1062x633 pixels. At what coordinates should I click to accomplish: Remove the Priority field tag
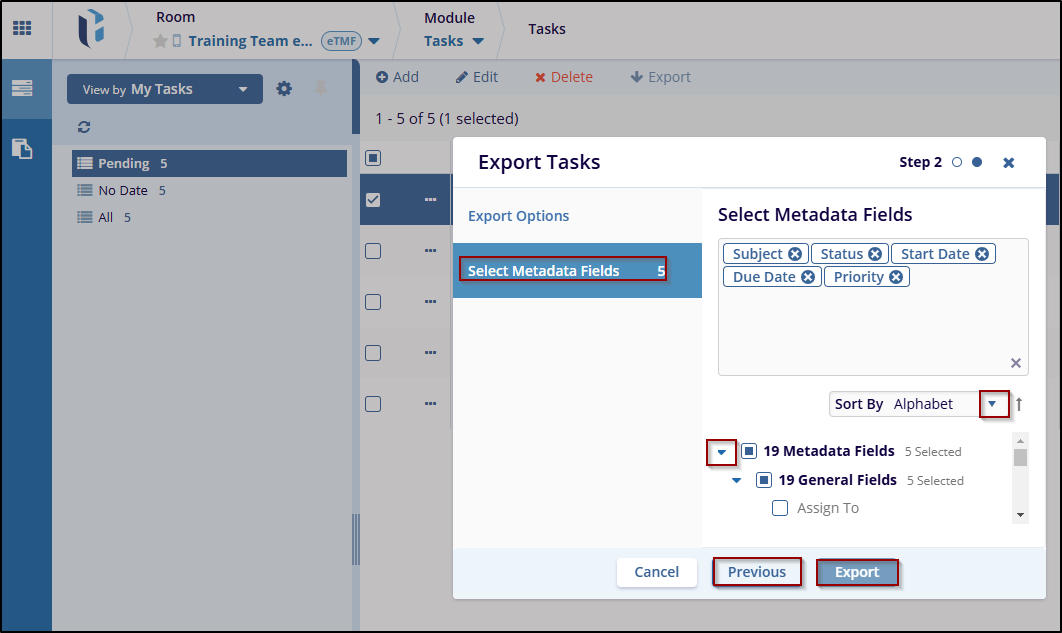point(896,277)
